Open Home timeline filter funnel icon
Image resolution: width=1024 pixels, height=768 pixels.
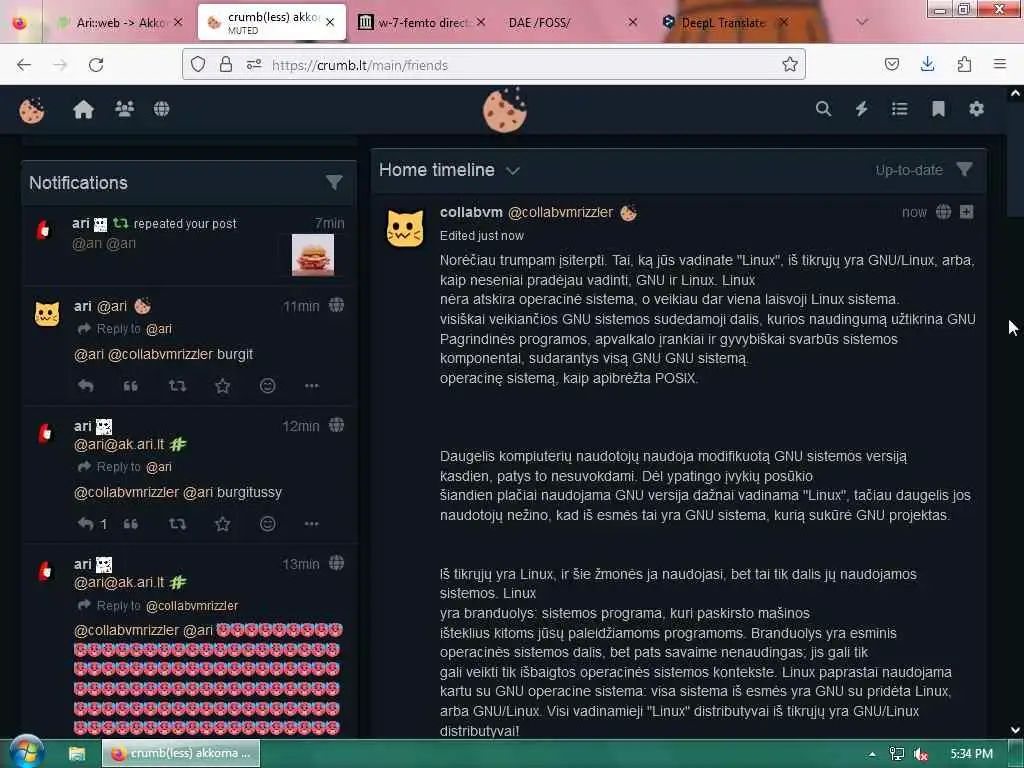pos(964,170)
